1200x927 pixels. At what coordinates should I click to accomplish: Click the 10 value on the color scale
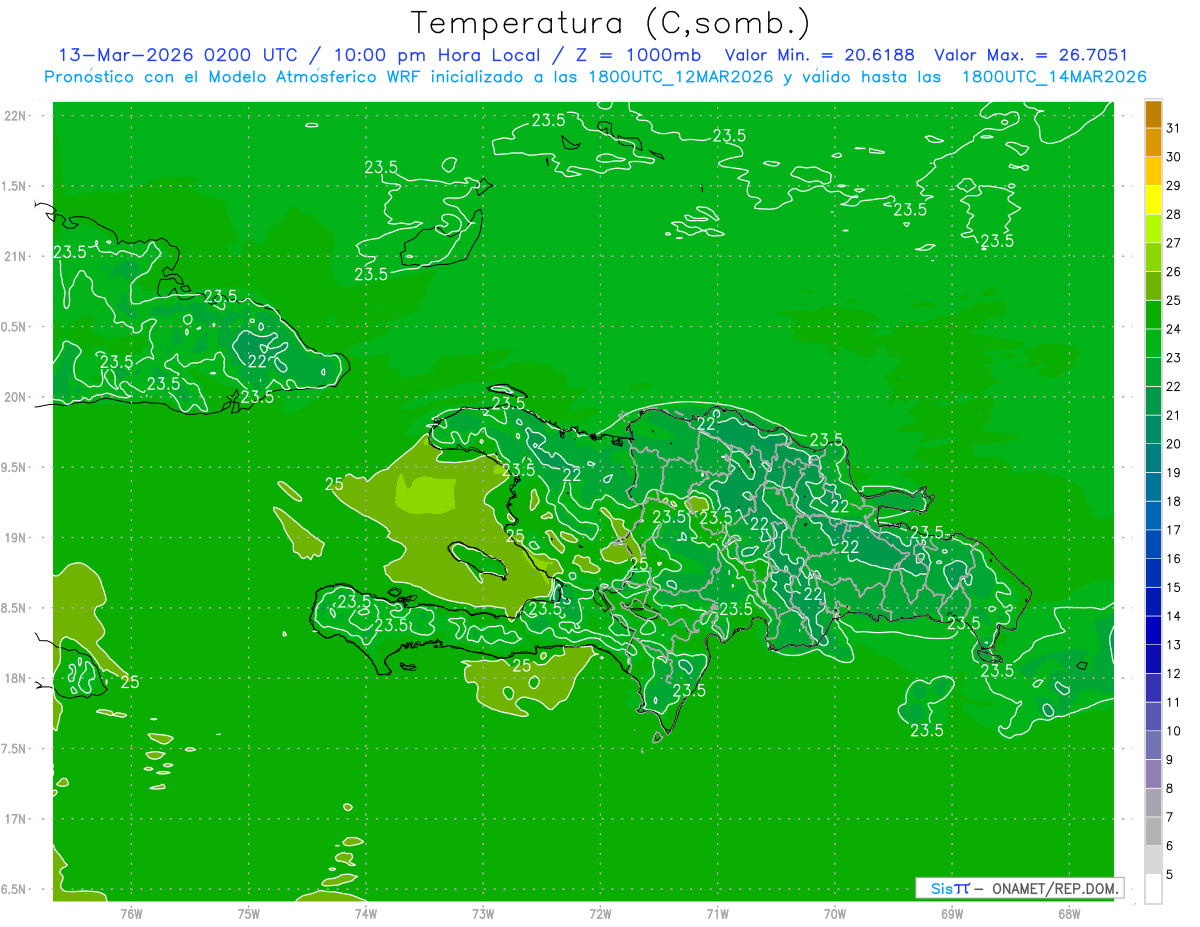pyautogui.click(x=1173, y=731)
